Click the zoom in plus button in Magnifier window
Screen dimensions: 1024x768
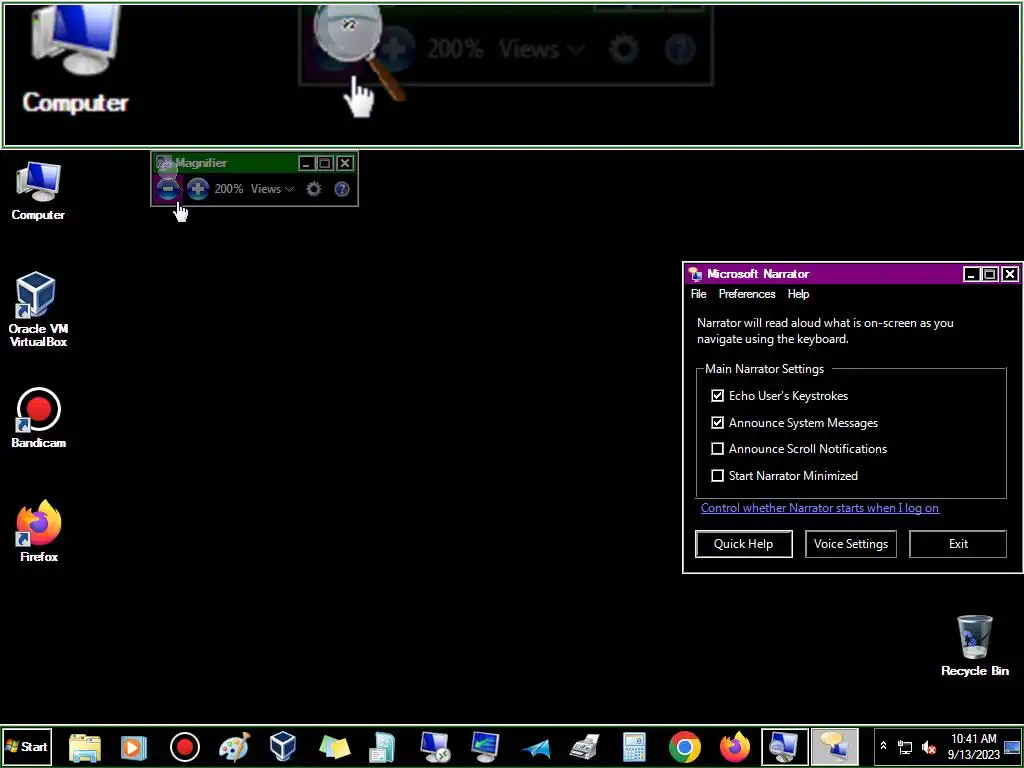click(198, 189)
